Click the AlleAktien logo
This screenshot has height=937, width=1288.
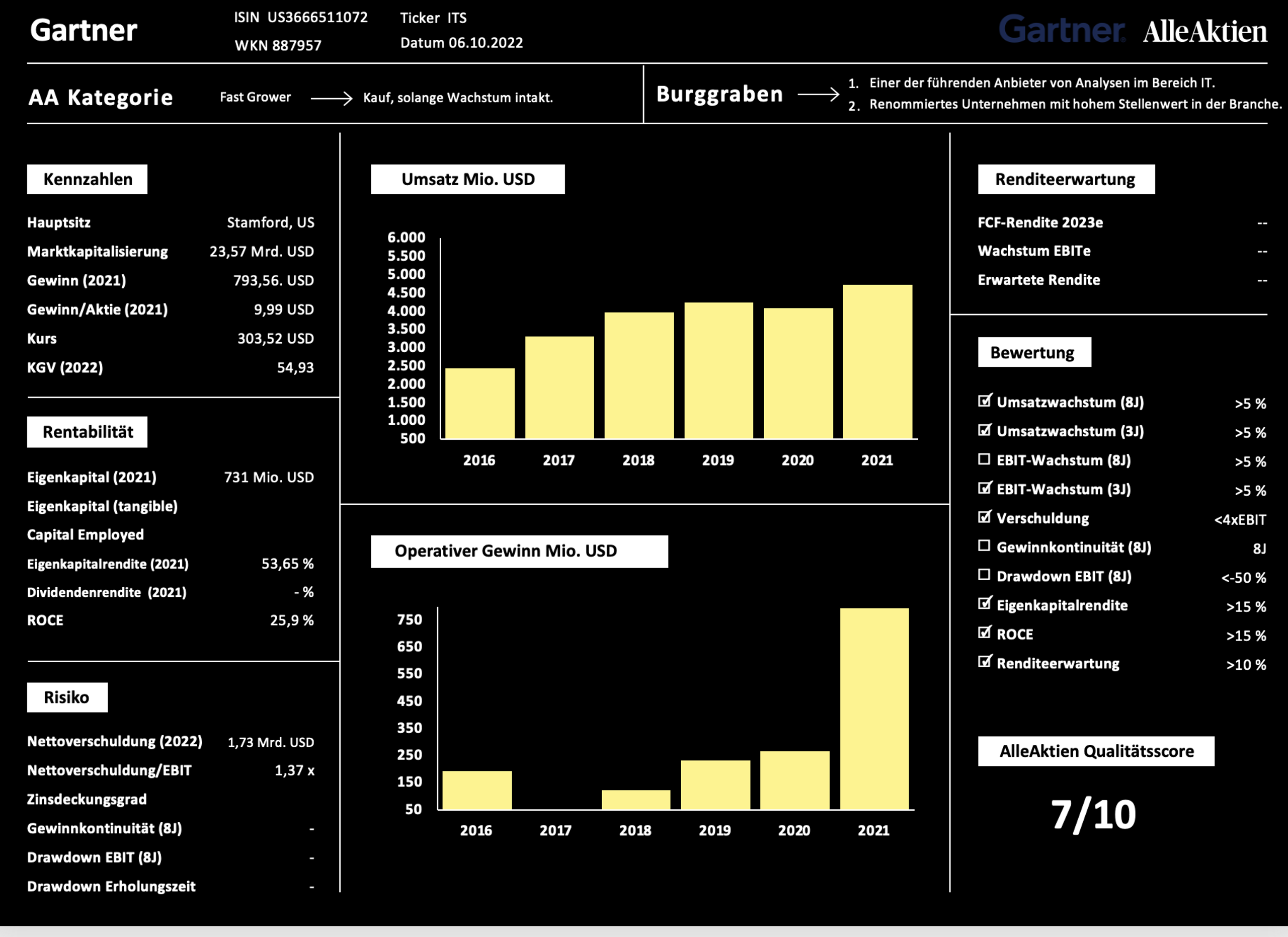(1204, 31)
